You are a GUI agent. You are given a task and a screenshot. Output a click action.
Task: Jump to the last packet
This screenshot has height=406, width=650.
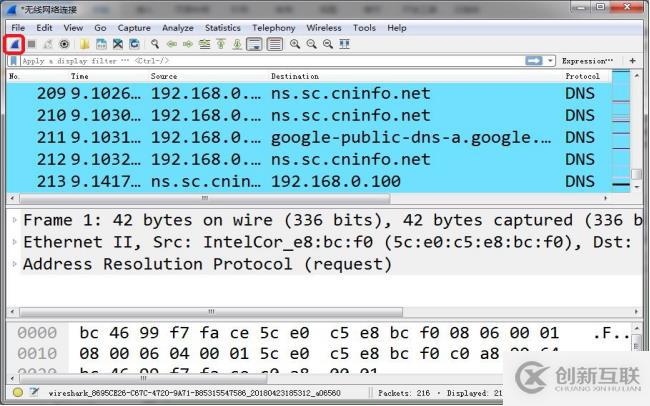click(x=237, y=44)
